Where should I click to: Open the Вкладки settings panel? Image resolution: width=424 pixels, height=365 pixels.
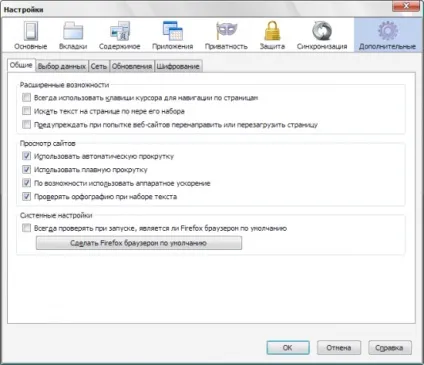click(x=73, y=35)
